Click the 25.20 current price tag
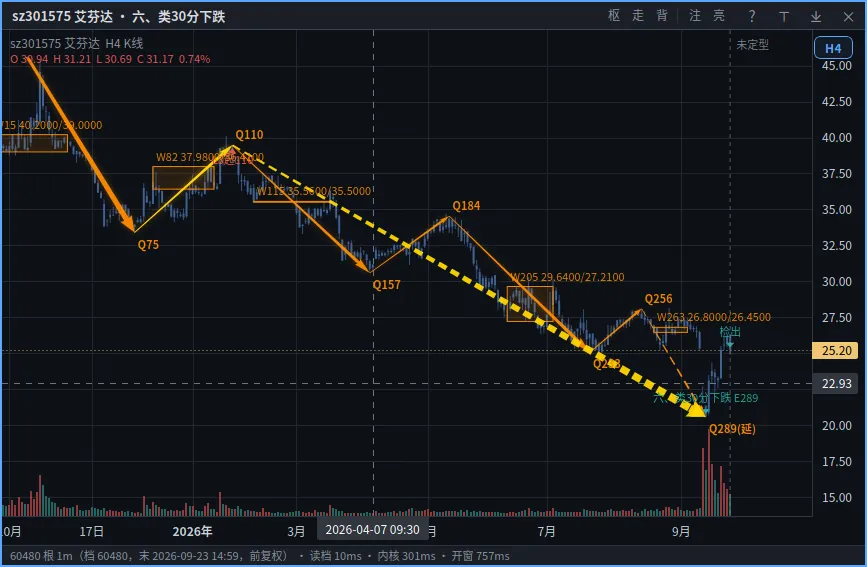Image resolution: width=867 pixels, height=567 pixels. pyautogui.click(x=835, y=351)
